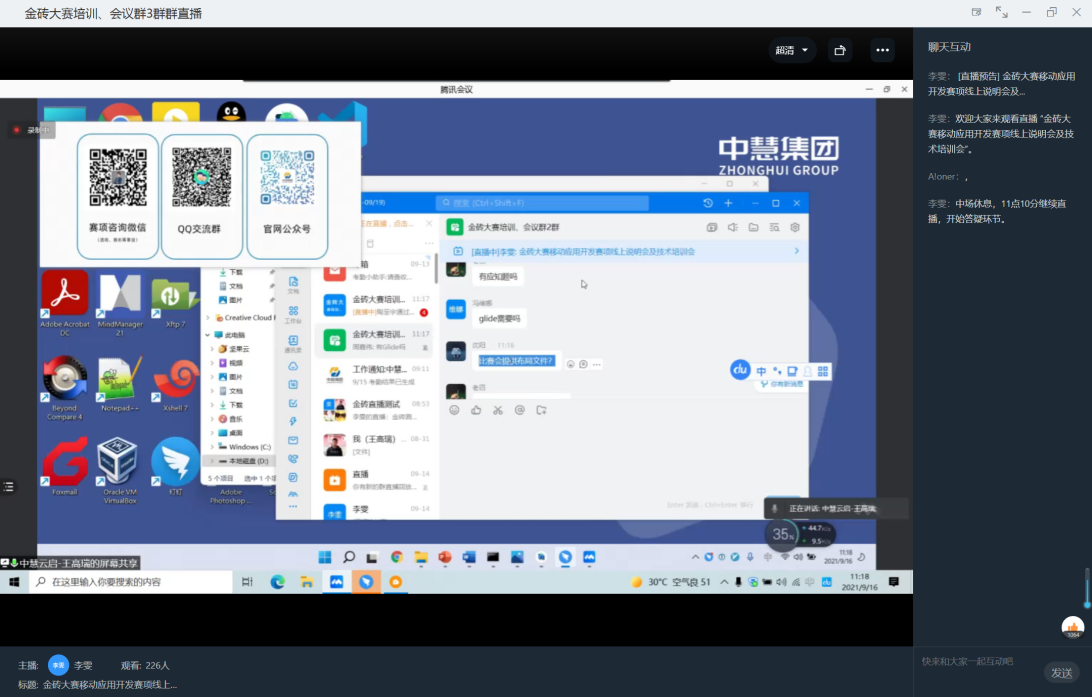Click the chat panel vertical scrollbar
This screenshot has height=697, width=1092.
pyautogui.click(x=1087, y=588)
